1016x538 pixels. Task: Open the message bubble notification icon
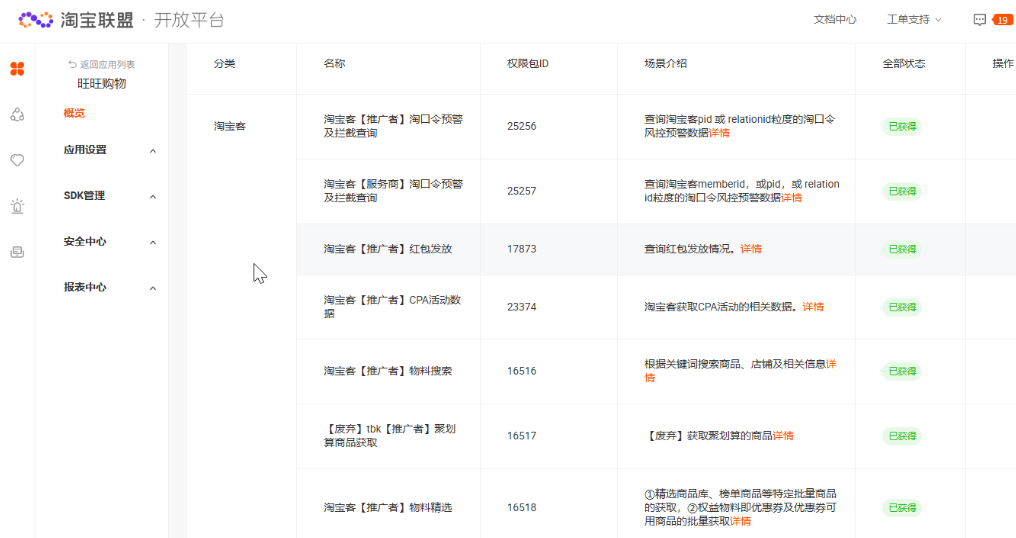coord(980,19)
